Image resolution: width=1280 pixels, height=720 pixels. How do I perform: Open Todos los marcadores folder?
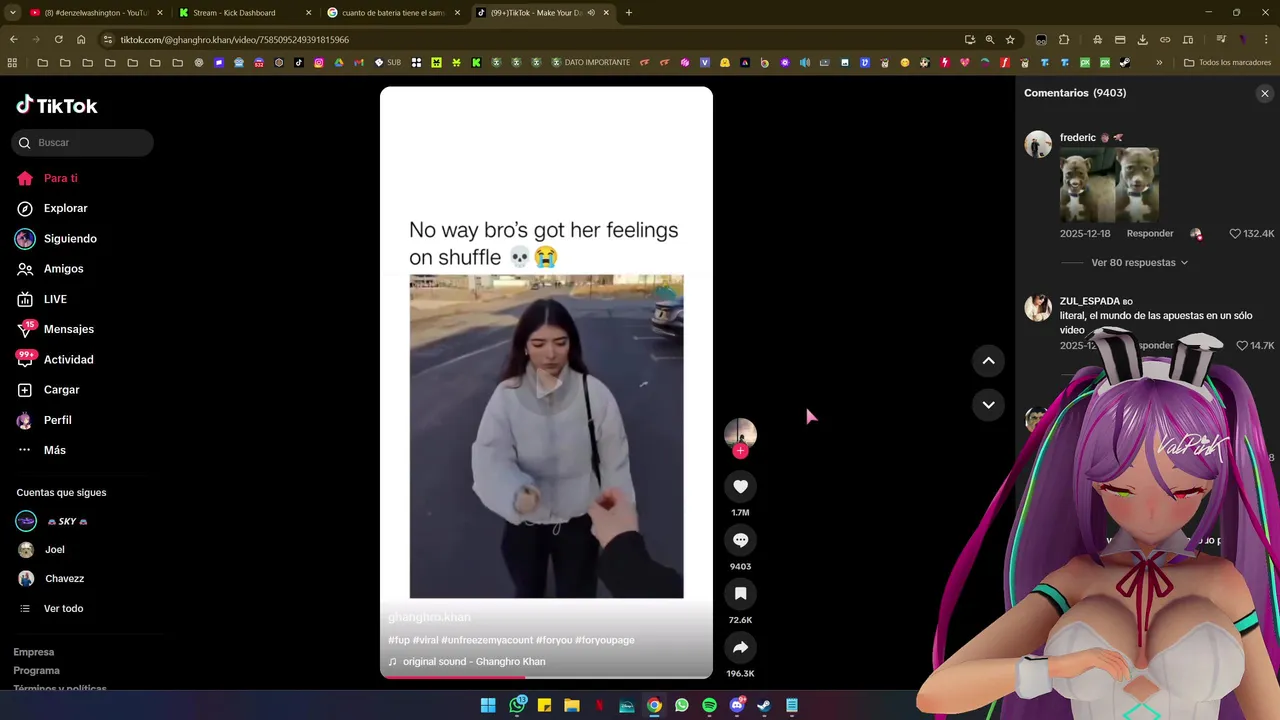[x=1227, y=62]
